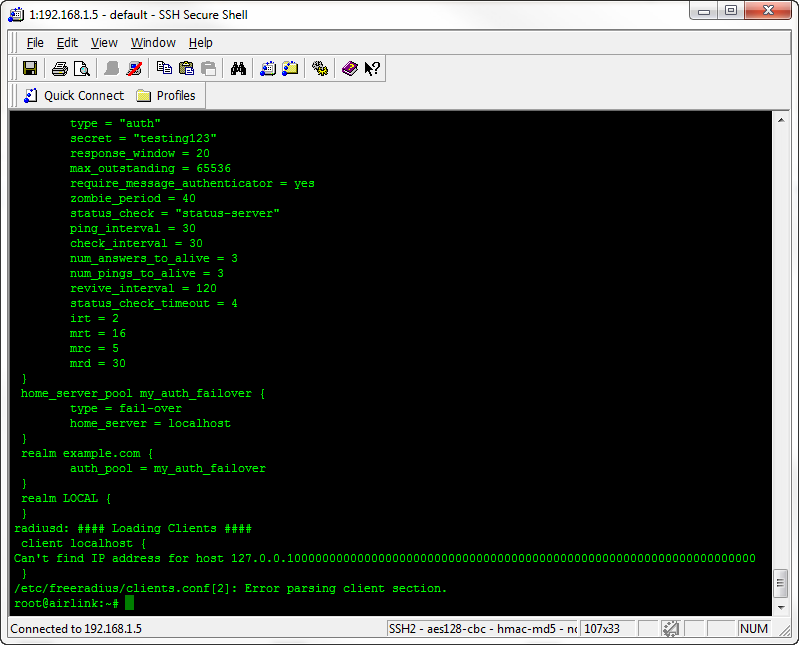The image size is (799, 645).
Task: Click the SSH application icon in title bar
Action: [16, 14]
